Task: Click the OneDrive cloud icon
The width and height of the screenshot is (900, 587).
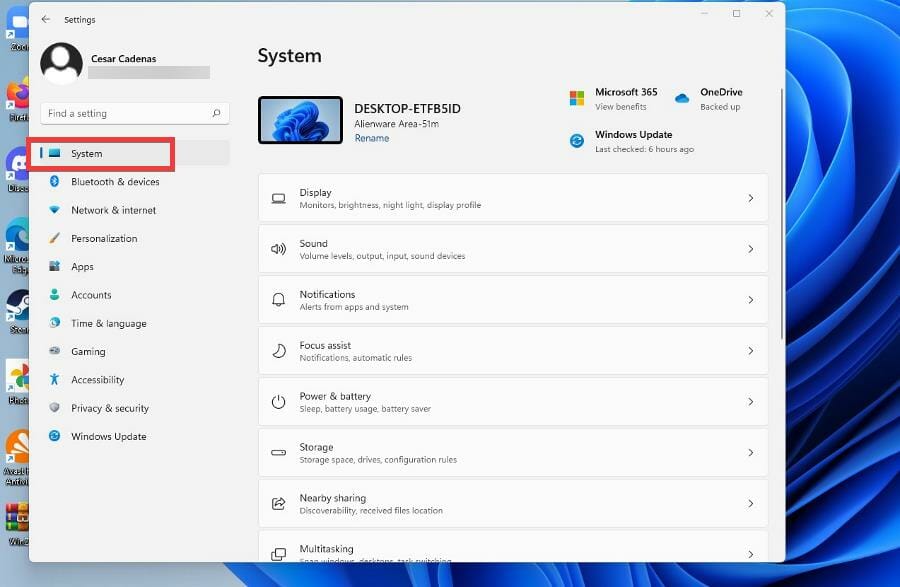Action: (683, 95)
